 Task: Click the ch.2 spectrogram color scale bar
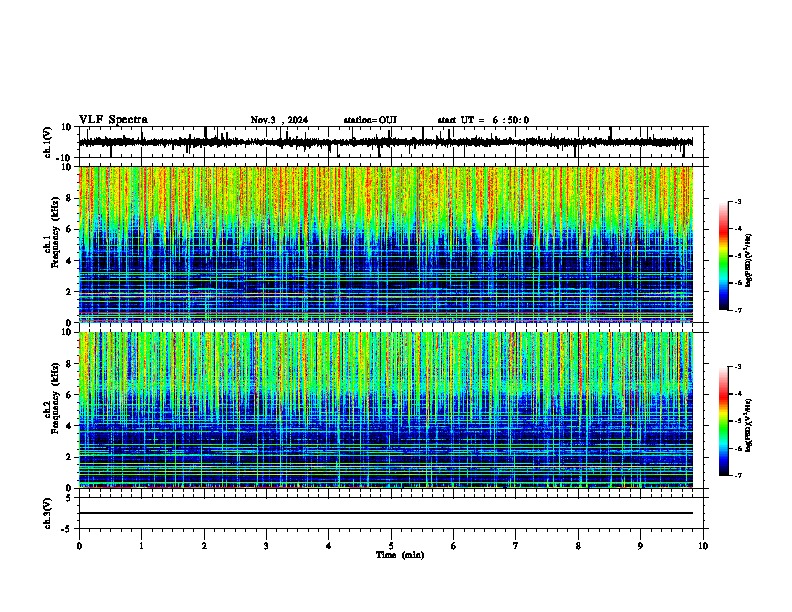(x=724, y=421)
